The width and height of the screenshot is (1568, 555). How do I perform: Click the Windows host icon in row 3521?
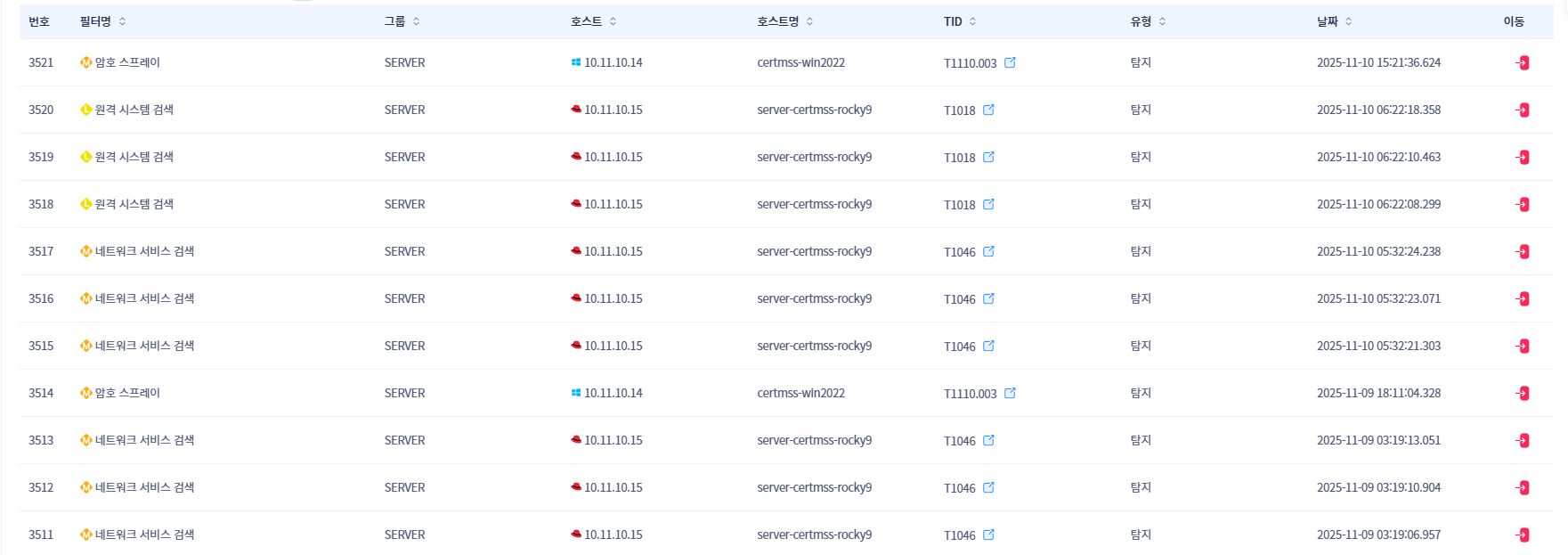[x=576, y=62]
